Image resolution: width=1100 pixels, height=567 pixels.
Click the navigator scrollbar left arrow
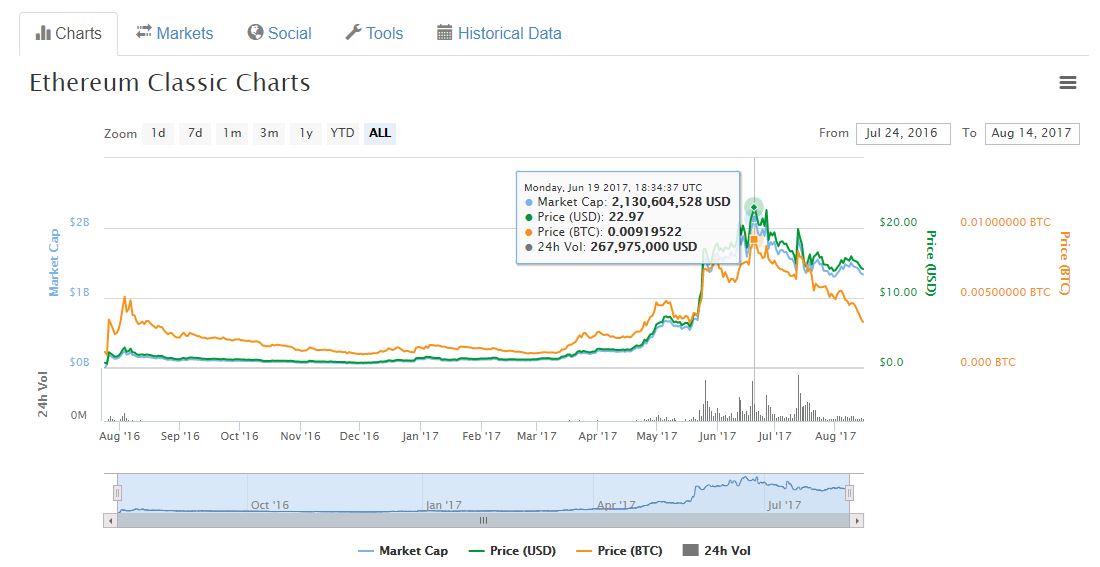click(x=109, y=521)
